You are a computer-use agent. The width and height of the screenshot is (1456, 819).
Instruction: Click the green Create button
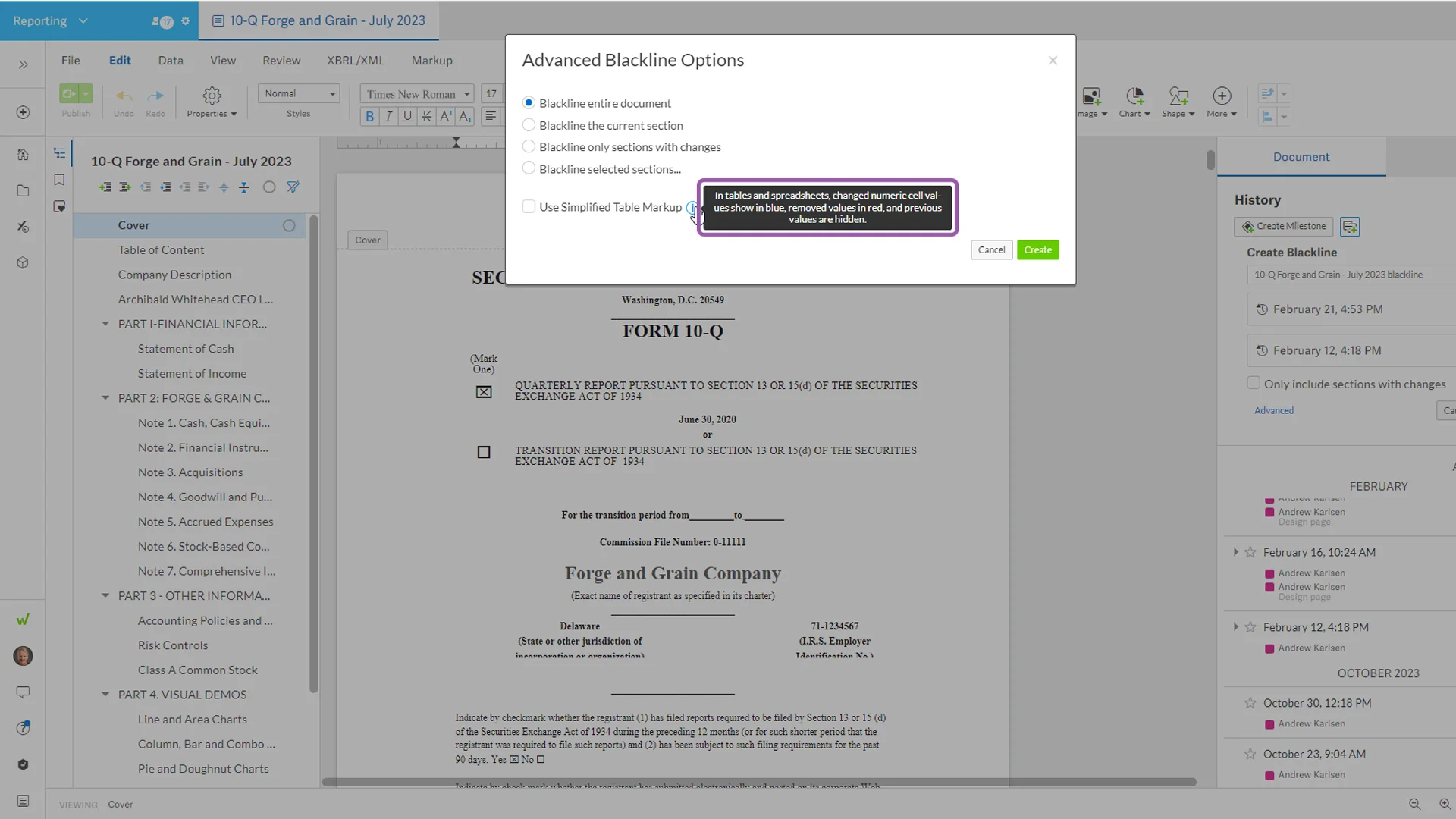1037,249
